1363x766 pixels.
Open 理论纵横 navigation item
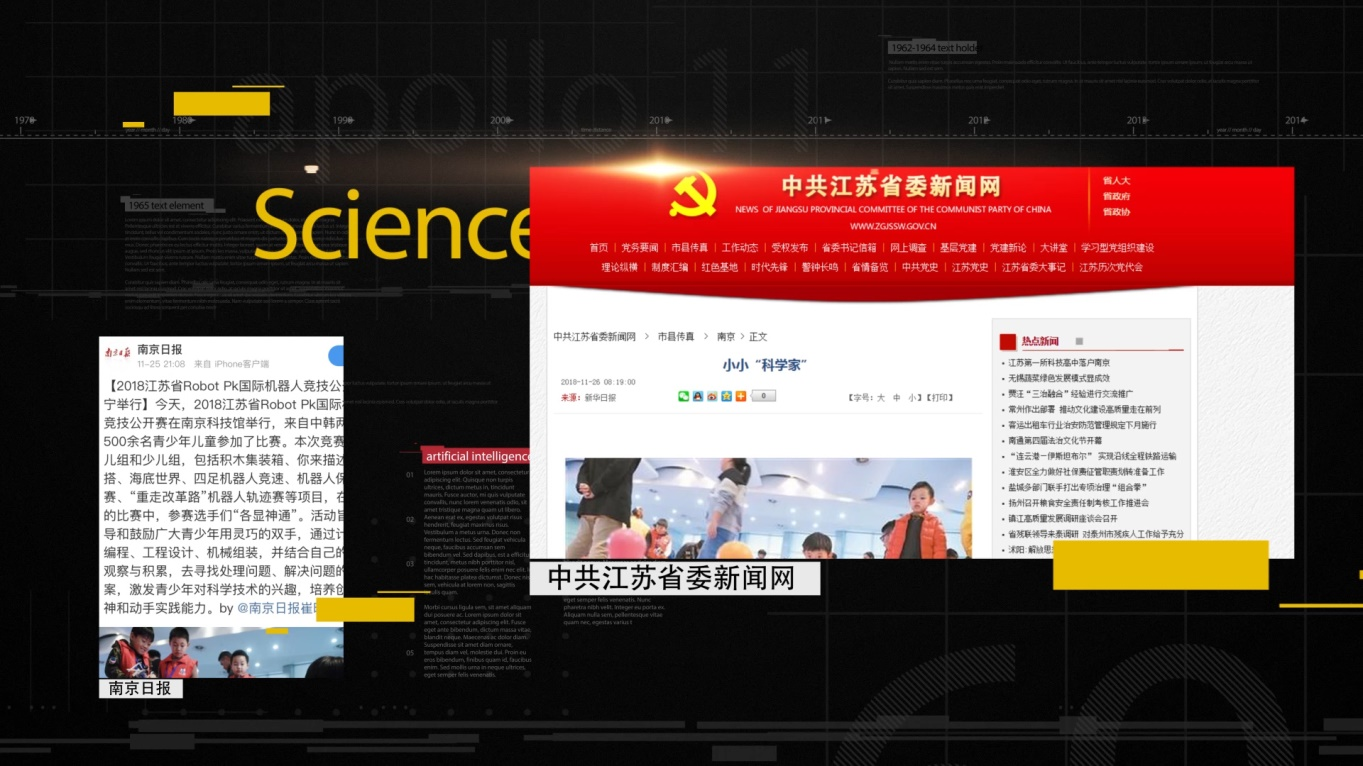pos(619,267)
